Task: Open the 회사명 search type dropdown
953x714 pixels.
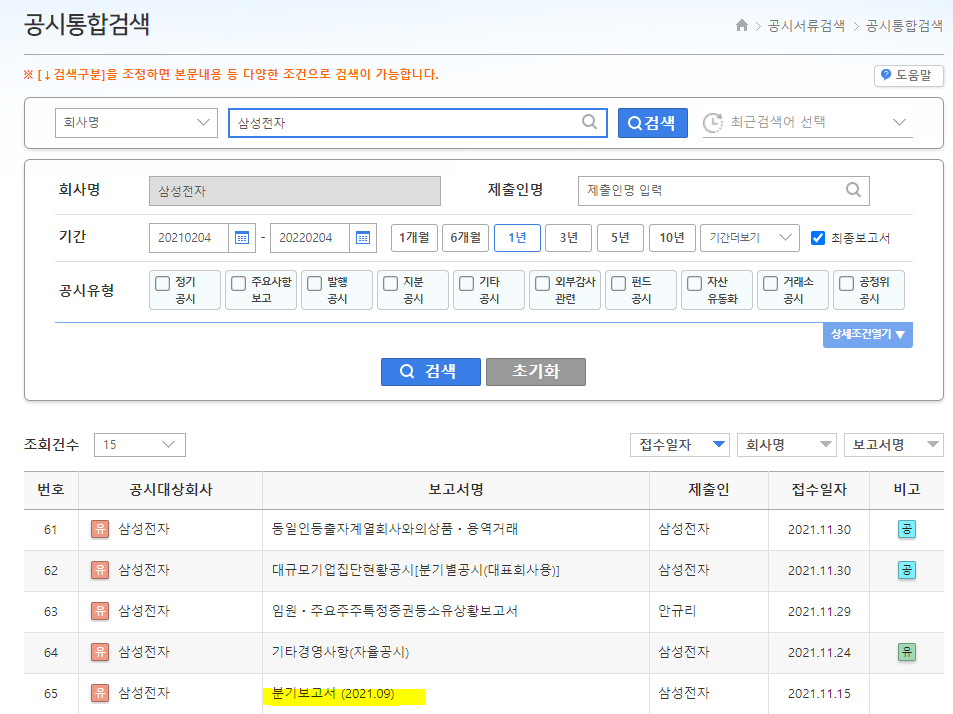Action: [x=136, y=123]
